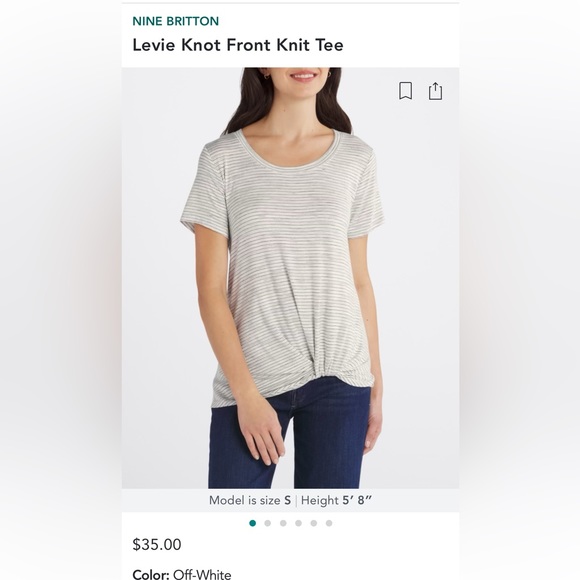Tap the model's dark blue jeans
Viewport: 580px width, 580px height.
[x=289, y=440]
